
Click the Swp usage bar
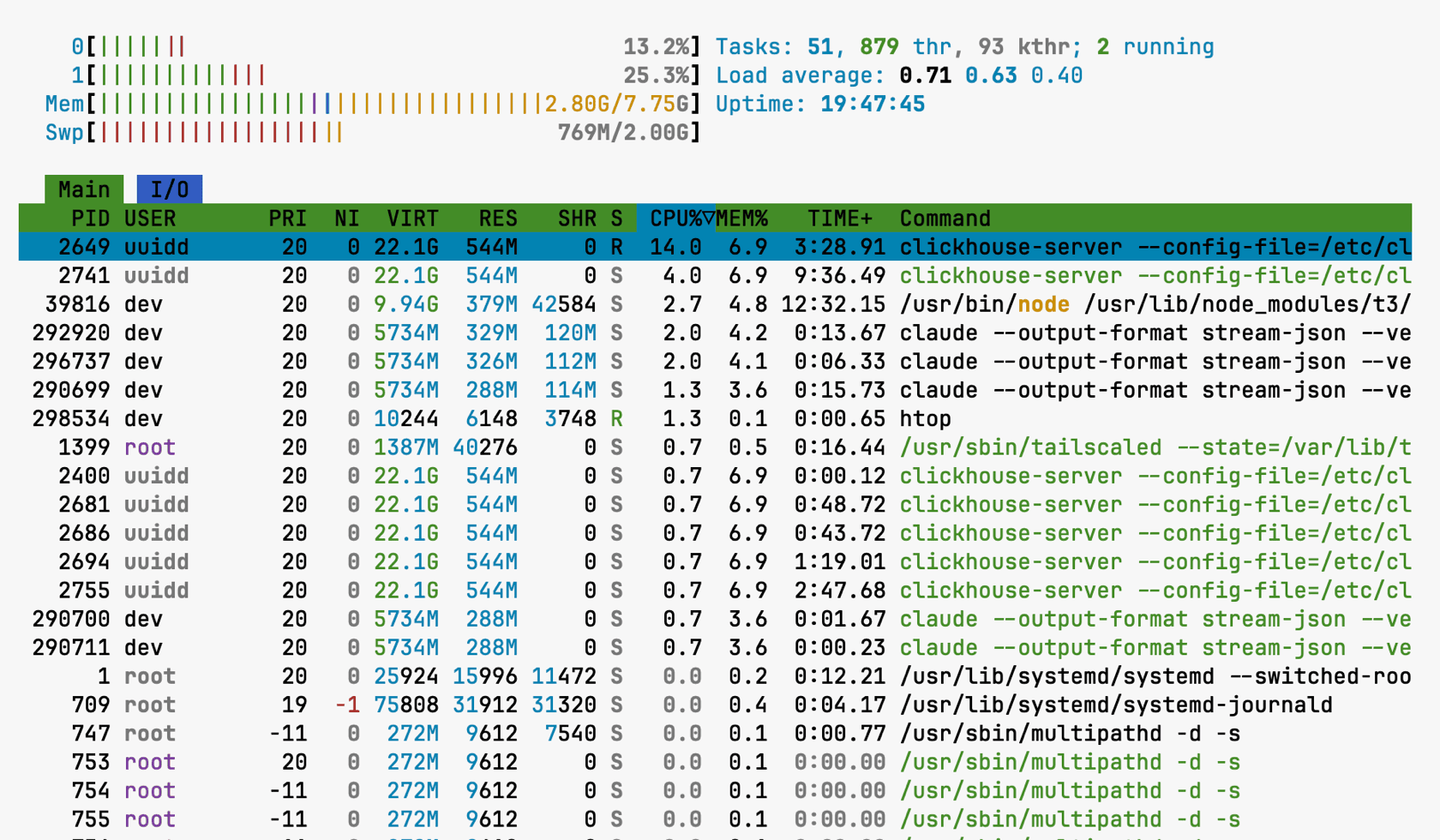[373, 133]
